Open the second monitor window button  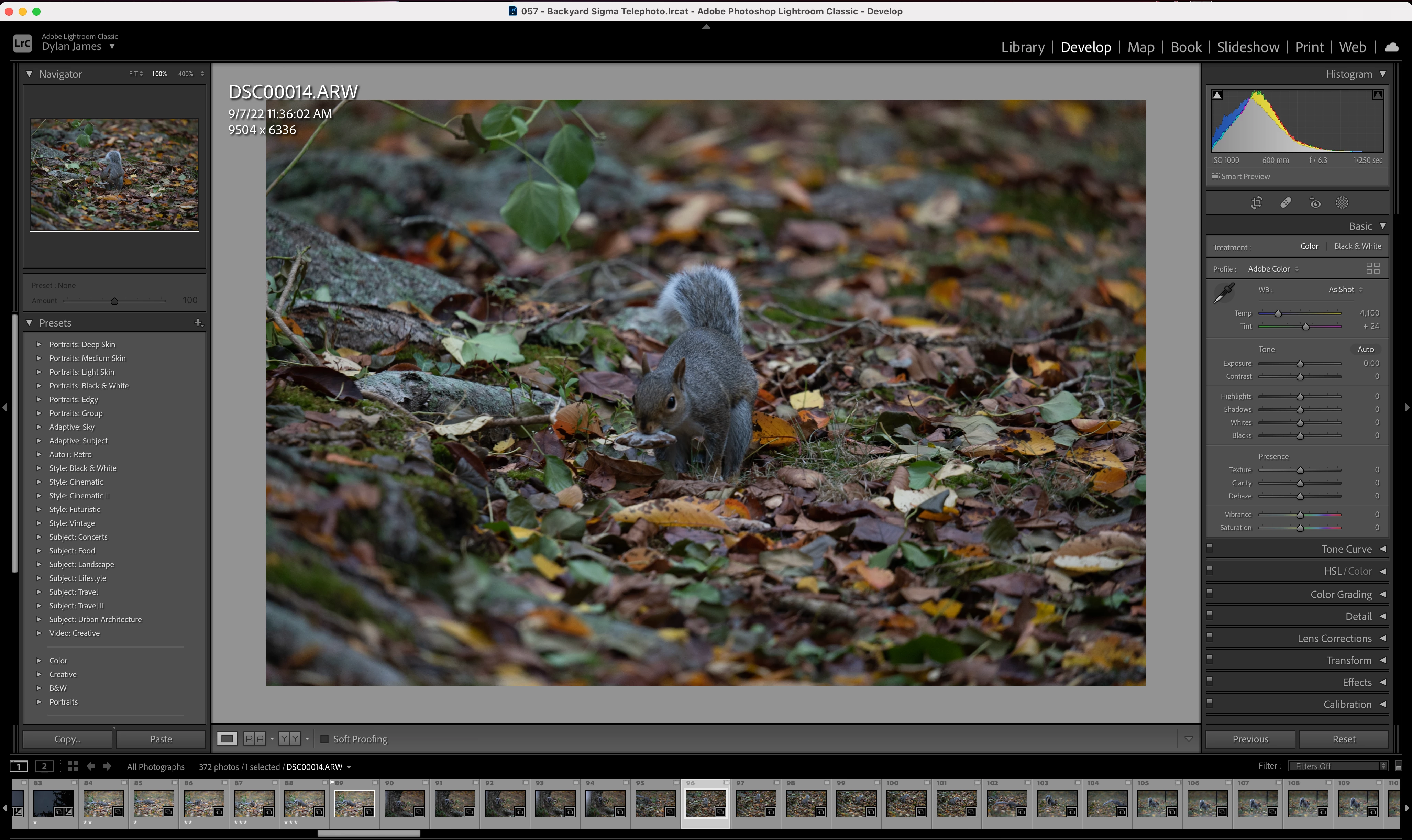44,766
